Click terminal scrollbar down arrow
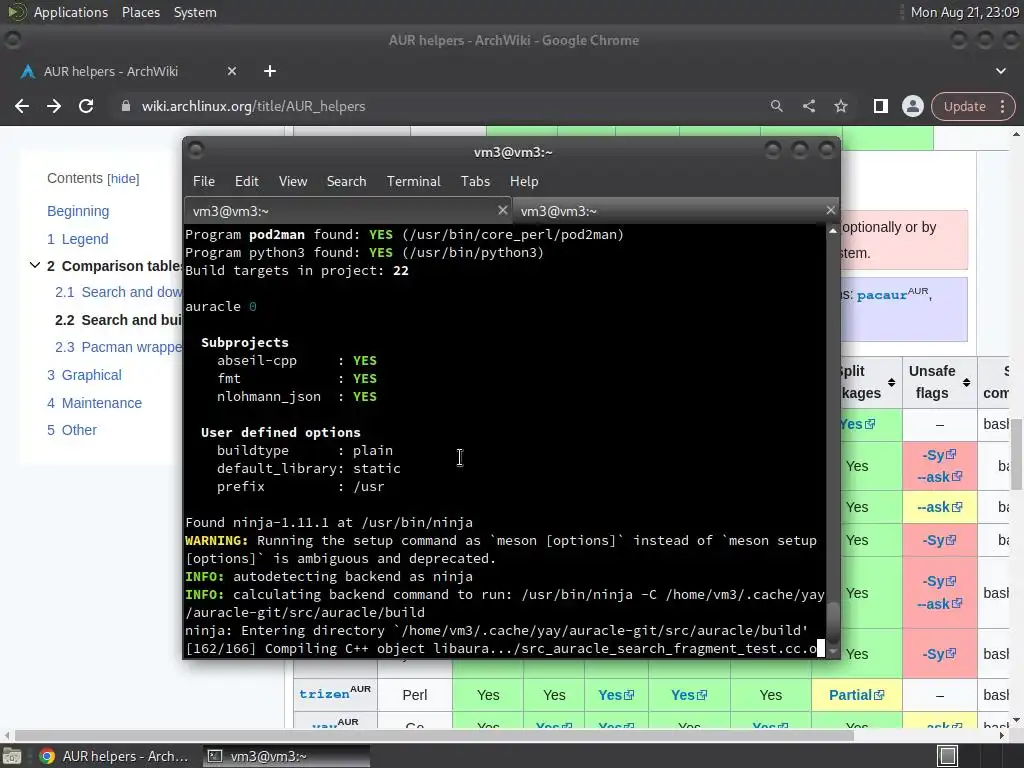 click(x=833, y=651)
